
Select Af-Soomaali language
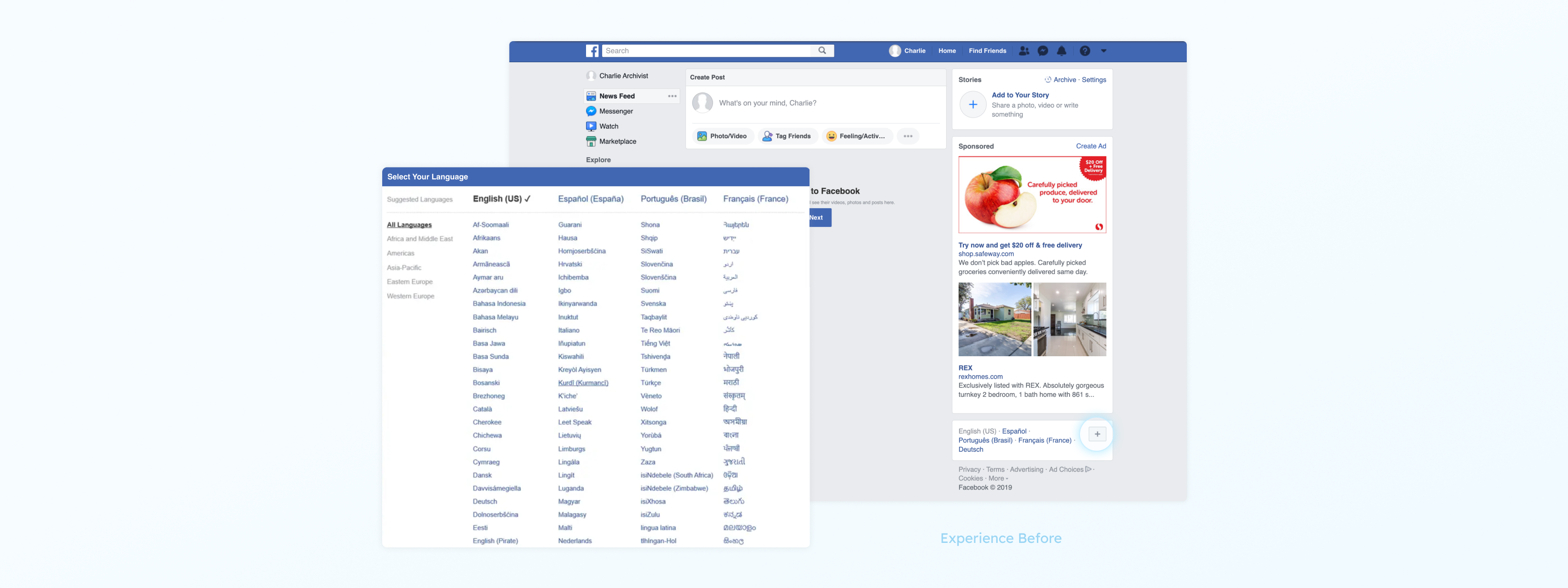tap(490, 225)
